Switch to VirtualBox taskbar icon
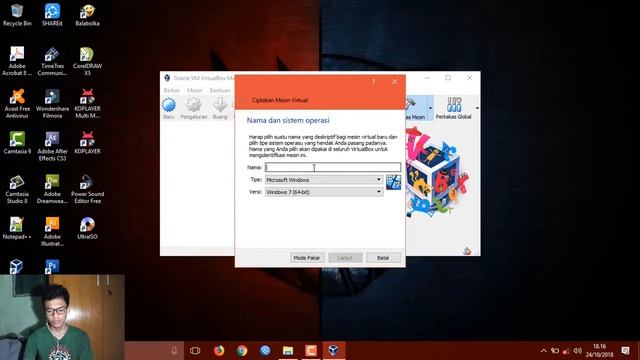Viewport: 640px width, 360px height. [333, 350]
